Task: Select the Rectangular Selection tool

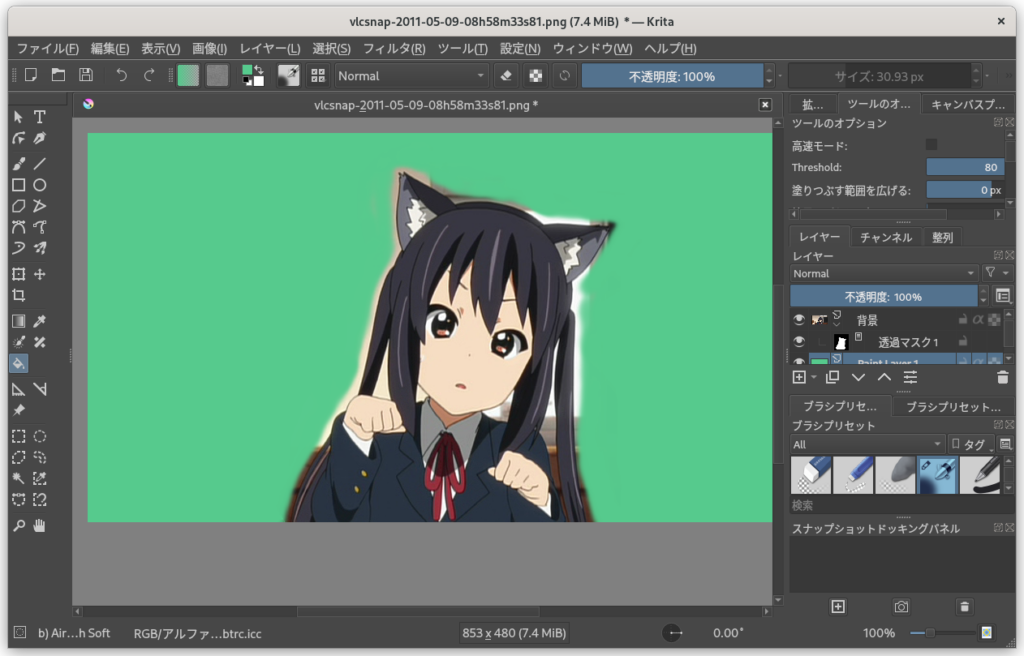Action: click(x=18, y=436)
